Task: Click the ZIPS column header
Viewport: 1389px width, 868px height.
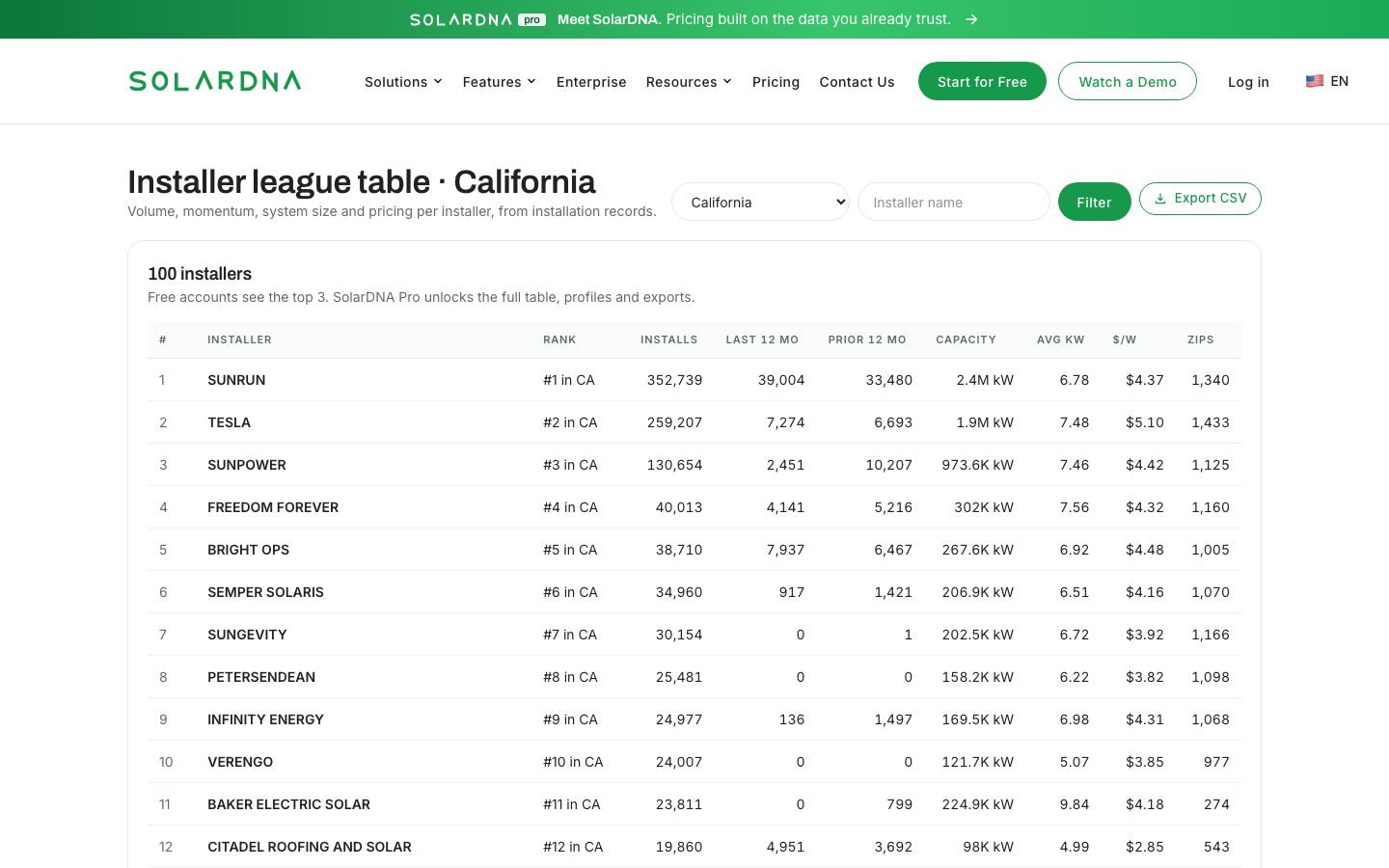Action: [x=1200, y=339]
